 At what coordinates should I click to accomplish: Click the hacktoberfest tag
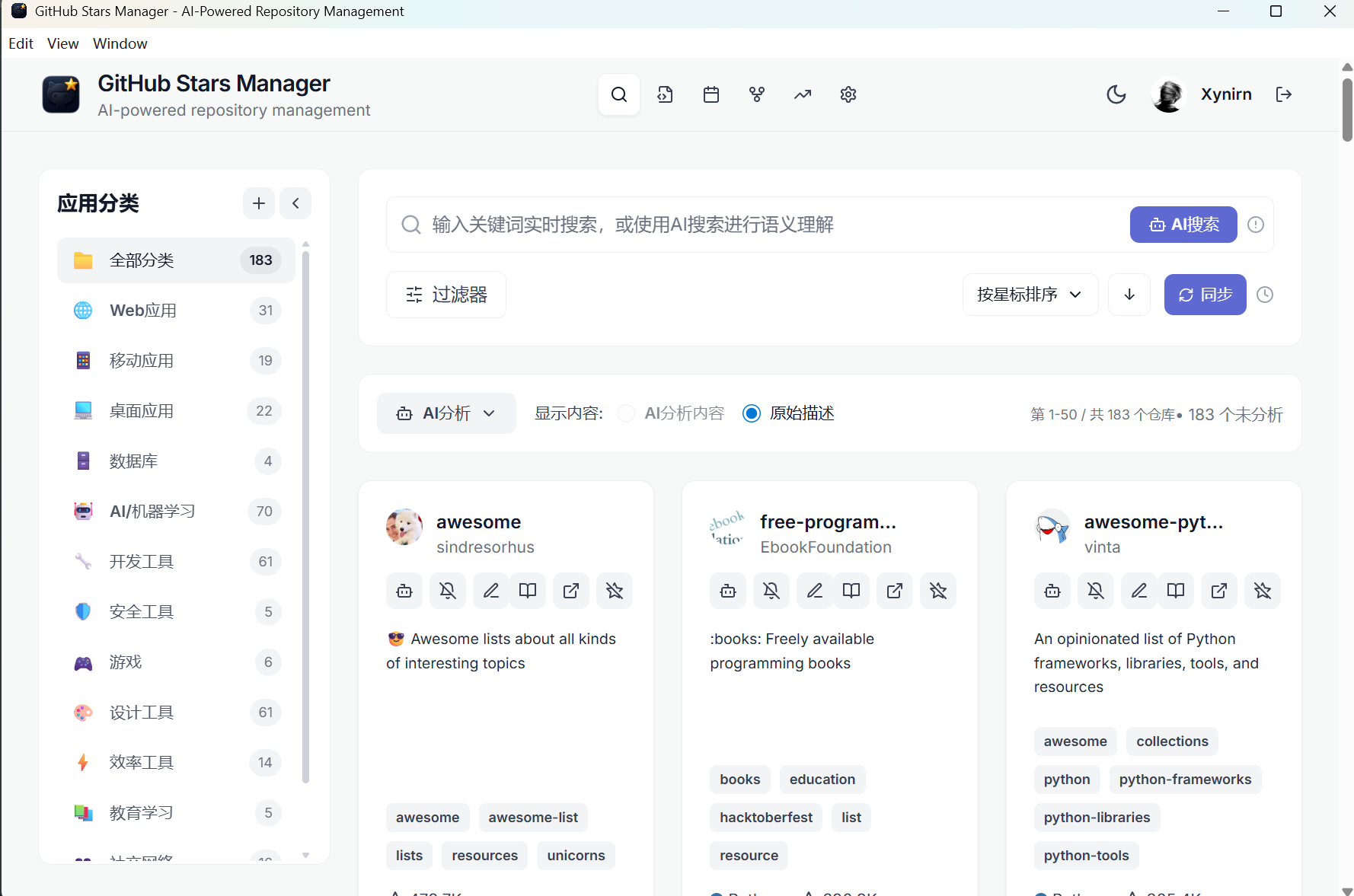click(x=766, y=818)
